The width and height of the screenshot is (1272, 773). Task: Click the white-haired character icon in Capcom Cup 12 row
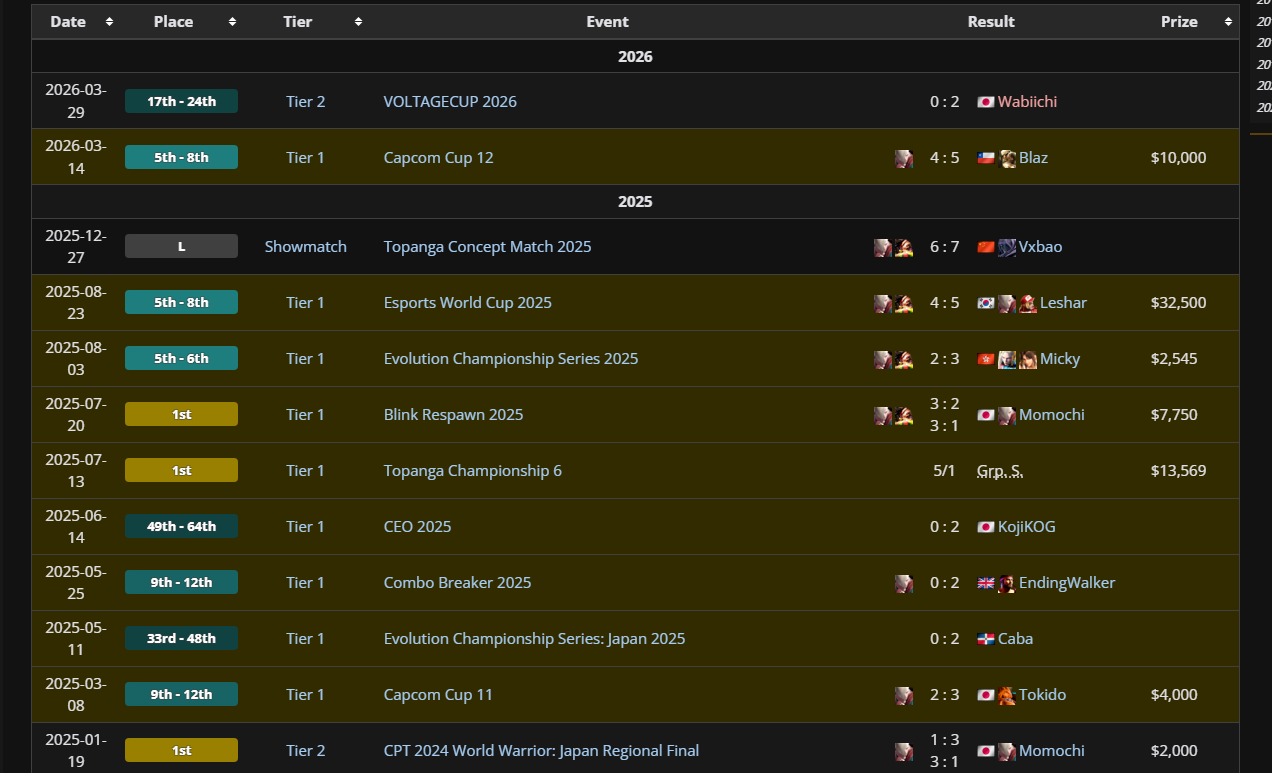(x=904, y=158)
